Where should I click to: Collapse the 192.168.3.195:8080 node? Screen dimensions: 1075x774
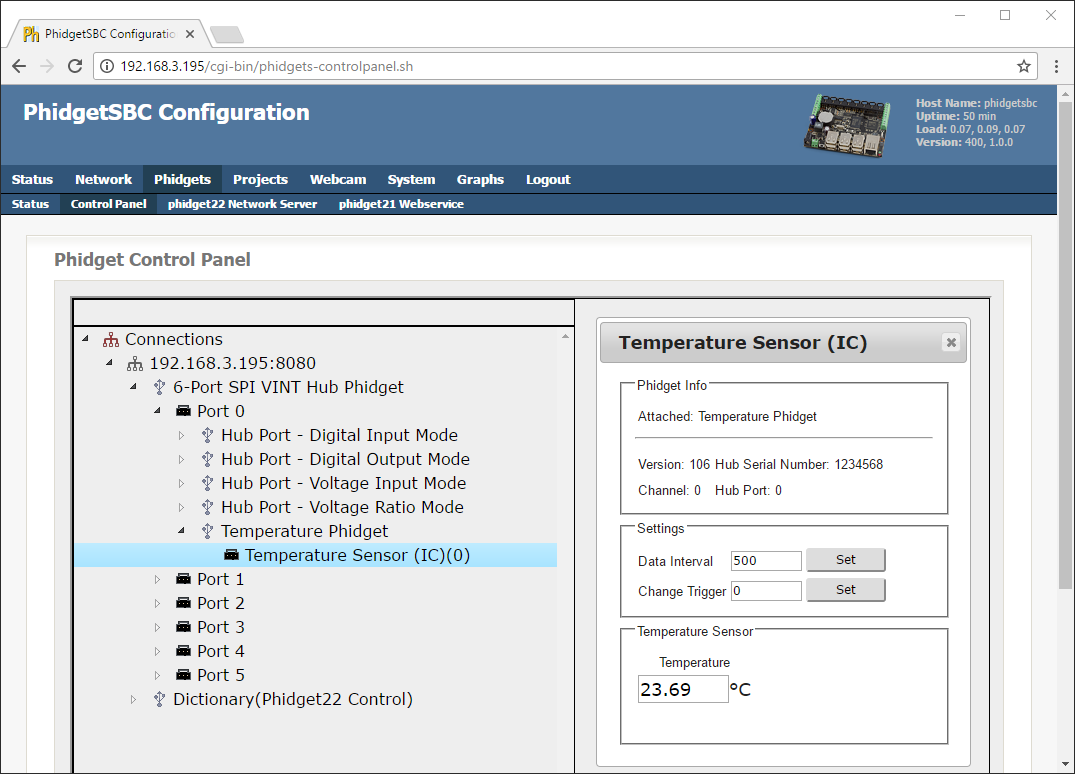click(x=110, y=363)
